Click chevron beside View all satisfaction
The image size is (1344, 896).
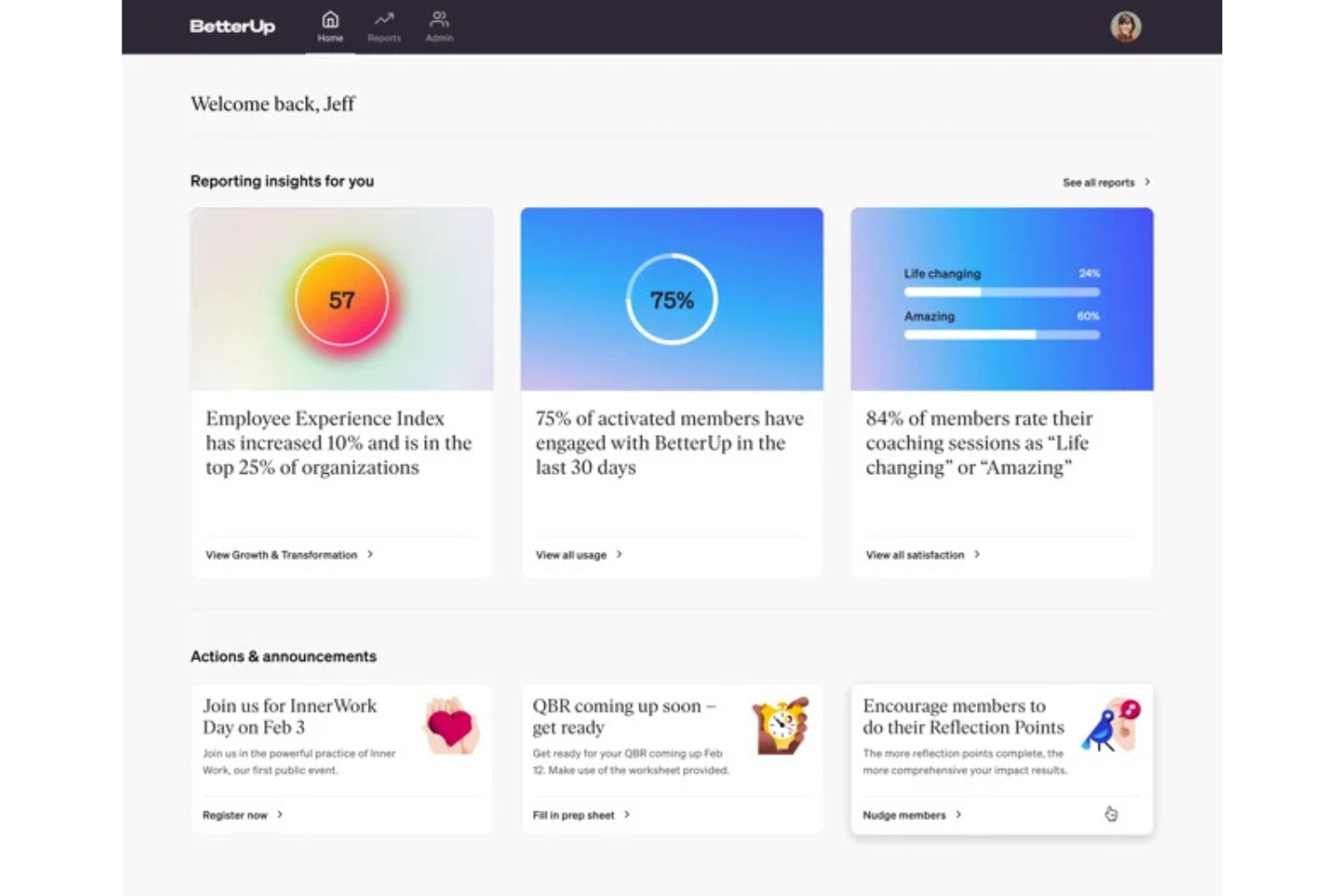click(x=977, y=554)
